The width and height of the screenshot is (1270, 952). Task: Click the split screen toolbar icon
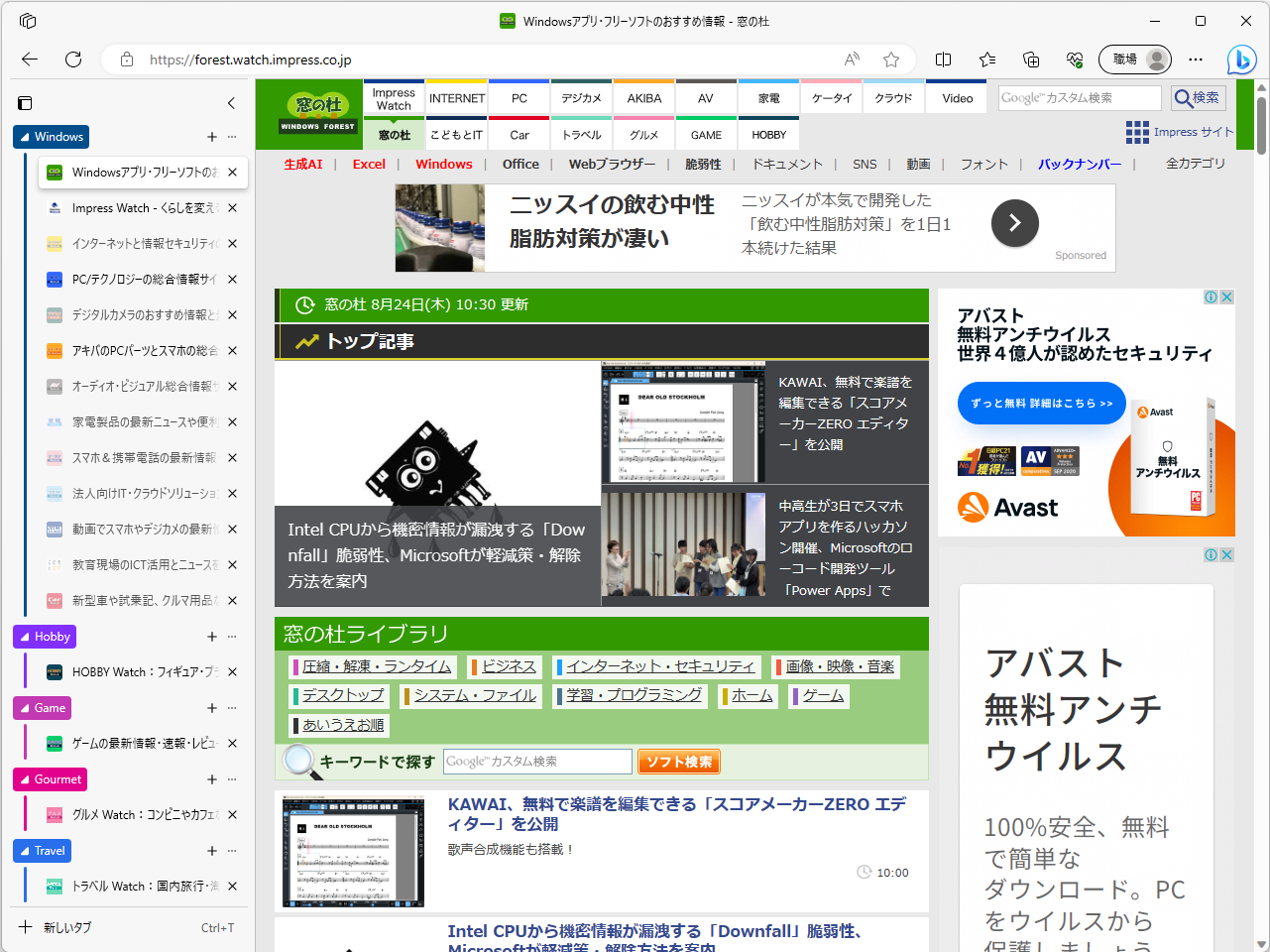tap(943, 59)
